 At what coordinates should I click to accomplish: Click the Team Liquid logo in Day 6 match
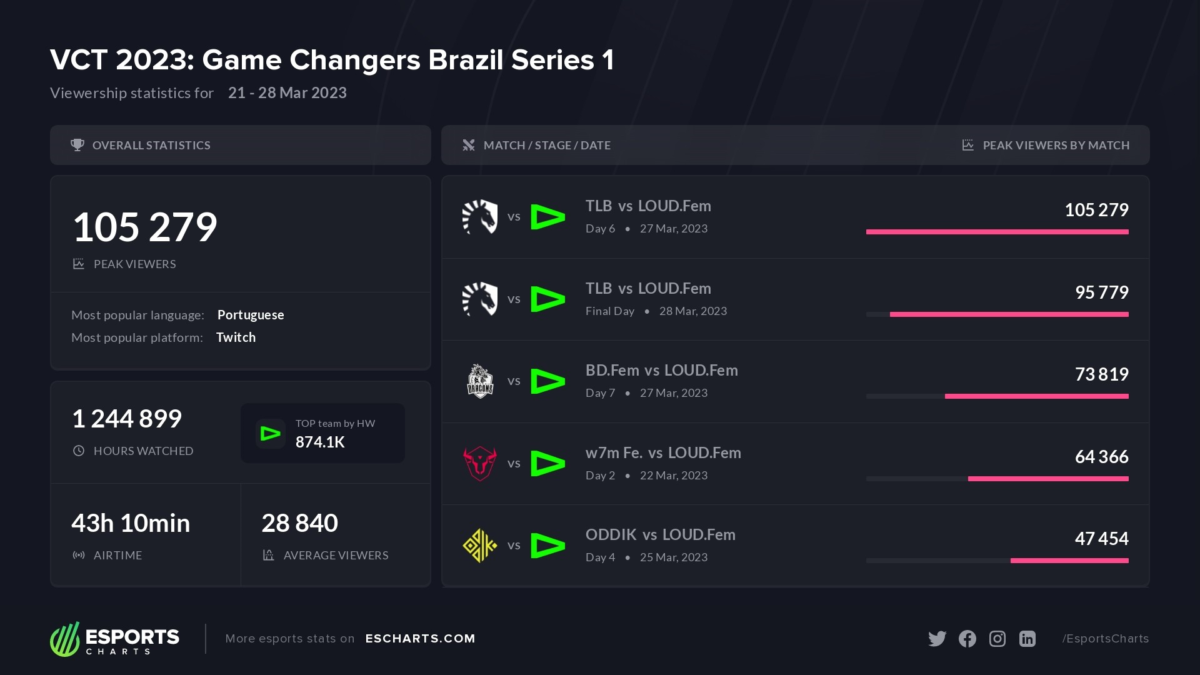pos(479,216)
